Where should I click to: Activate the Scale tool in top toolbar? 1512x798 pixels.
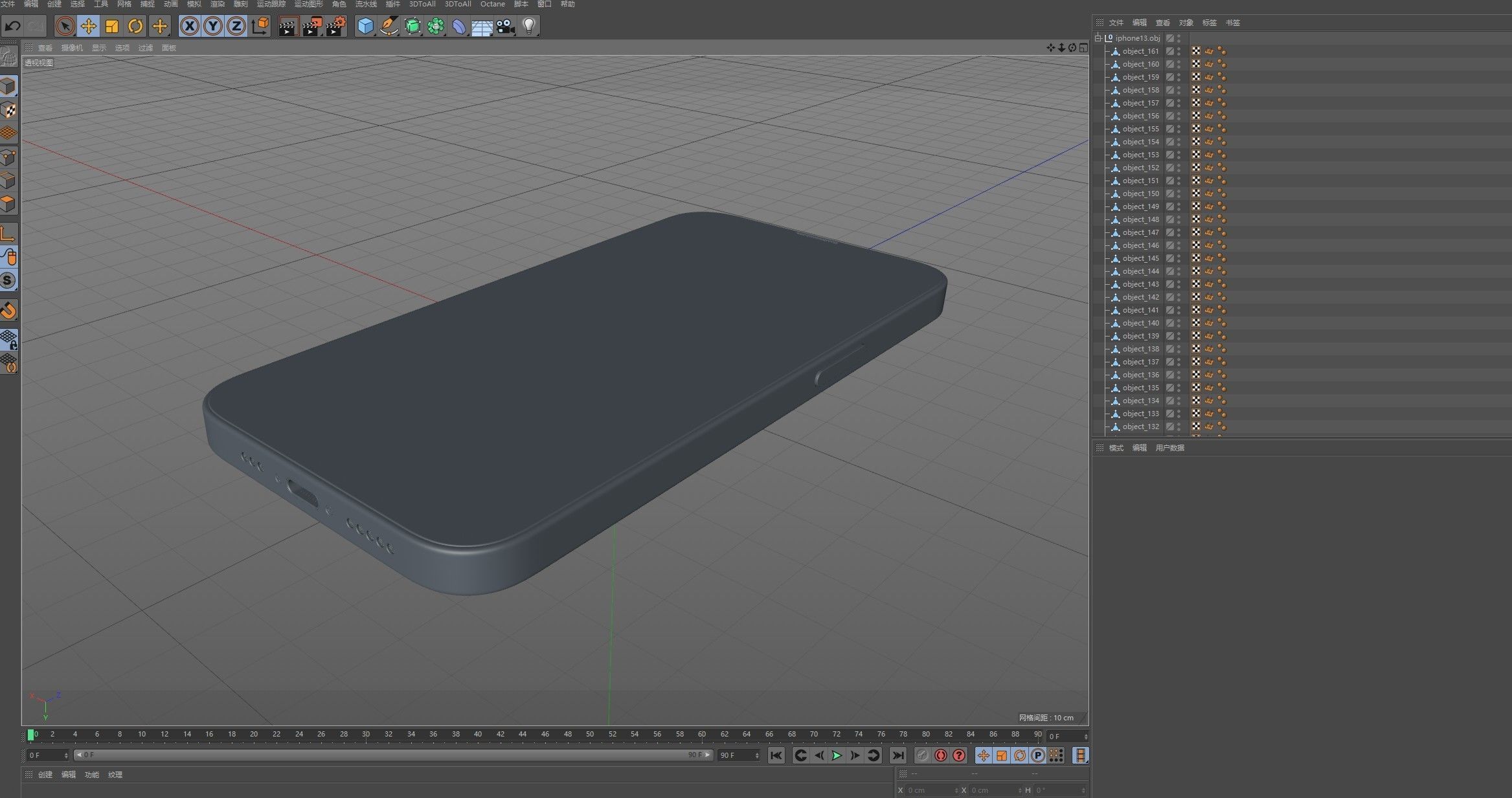pyautogui.click(x=112, y=27)
